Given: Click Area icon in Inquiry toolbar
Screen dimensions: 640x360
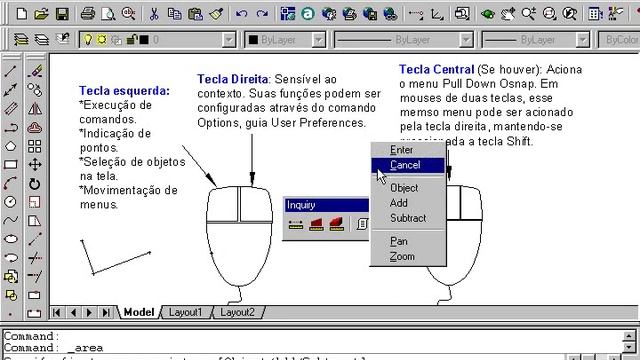Looking at the screenshot, I should pyautogui.click(x=316, y=224).
